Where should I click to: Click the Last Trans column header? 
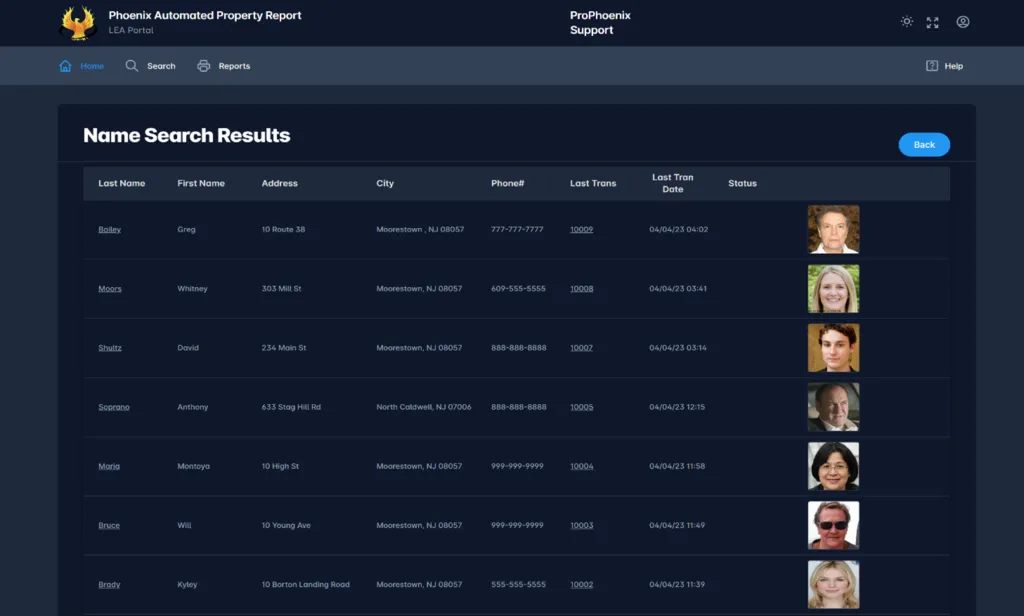[x=593, y=184]
